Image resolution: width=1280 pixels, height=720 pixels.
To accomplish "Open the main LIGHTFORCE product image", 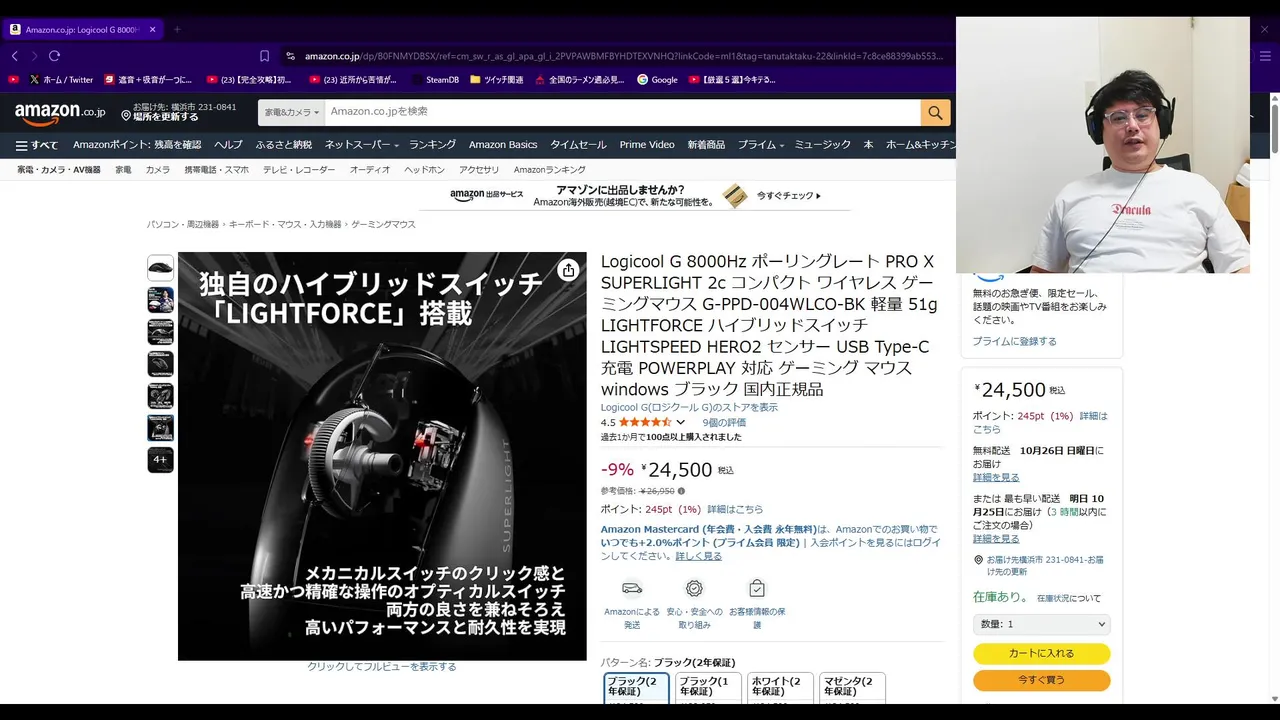I will click(x=382, y=456).
